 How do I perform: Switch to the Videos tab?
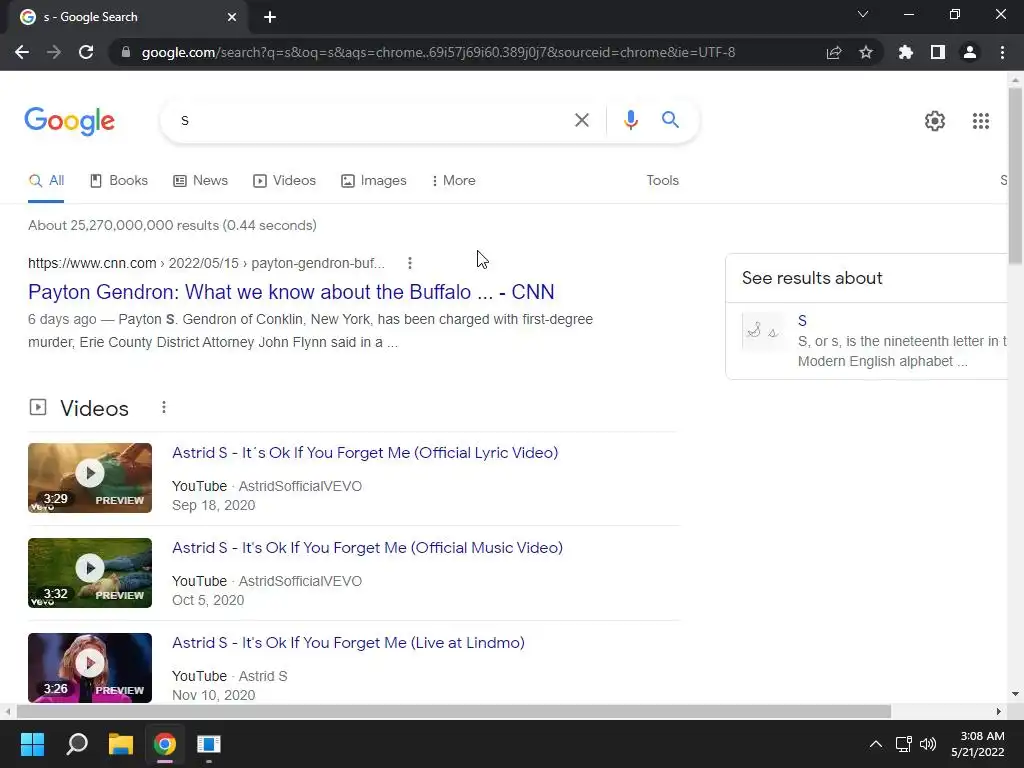coord(284,181)
